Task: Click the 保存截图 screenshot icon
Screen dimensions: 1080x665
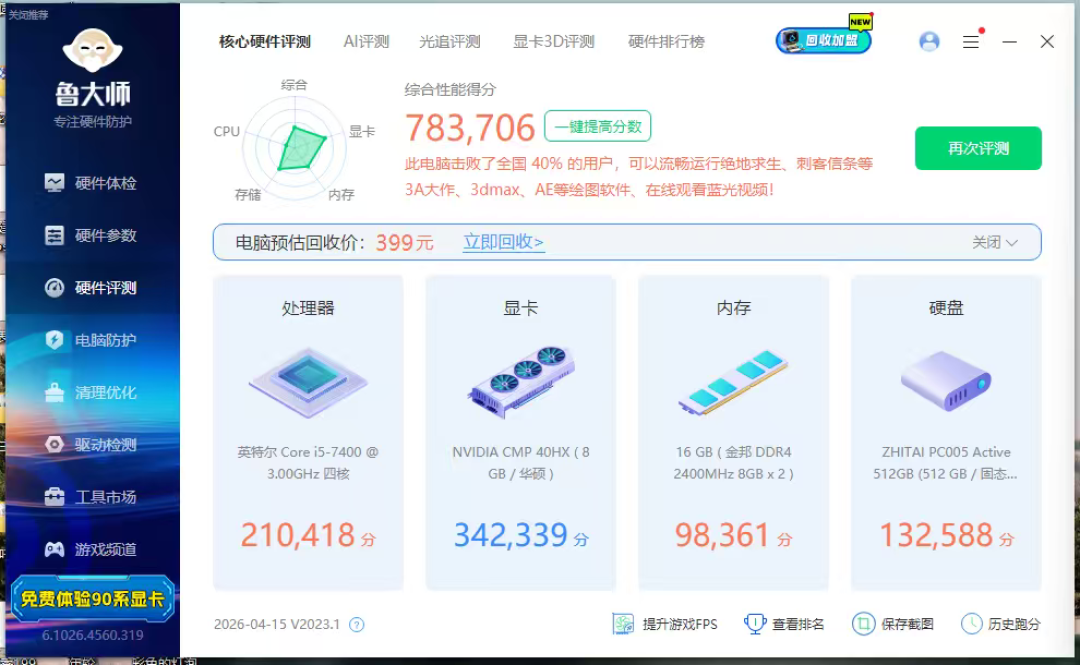Action: pyautogui.click(x=863, y=624)
